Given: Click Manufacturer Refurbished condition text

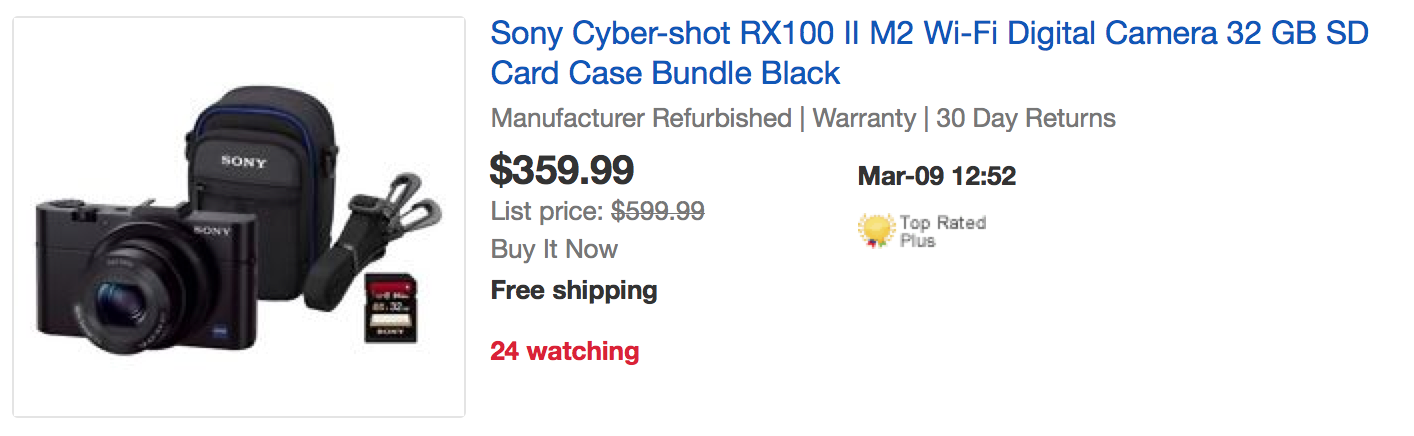Looking at the screenshot, I should coord(641,118).
